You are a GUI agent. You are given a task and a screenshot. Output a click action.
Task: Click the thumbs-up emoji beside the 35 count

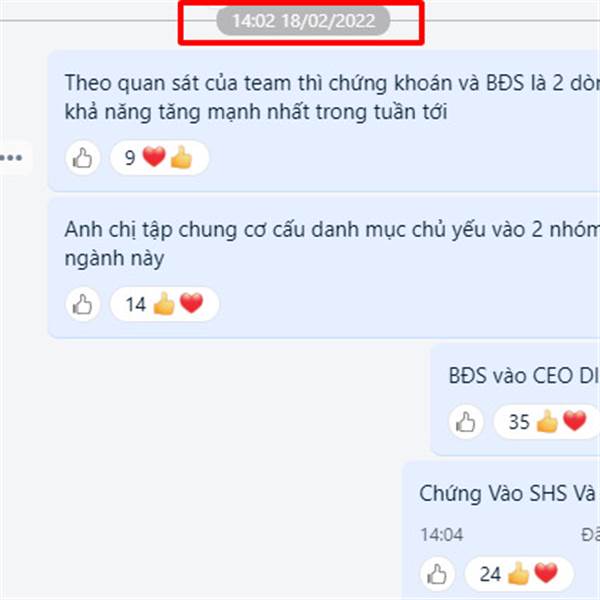pos(547,421)
